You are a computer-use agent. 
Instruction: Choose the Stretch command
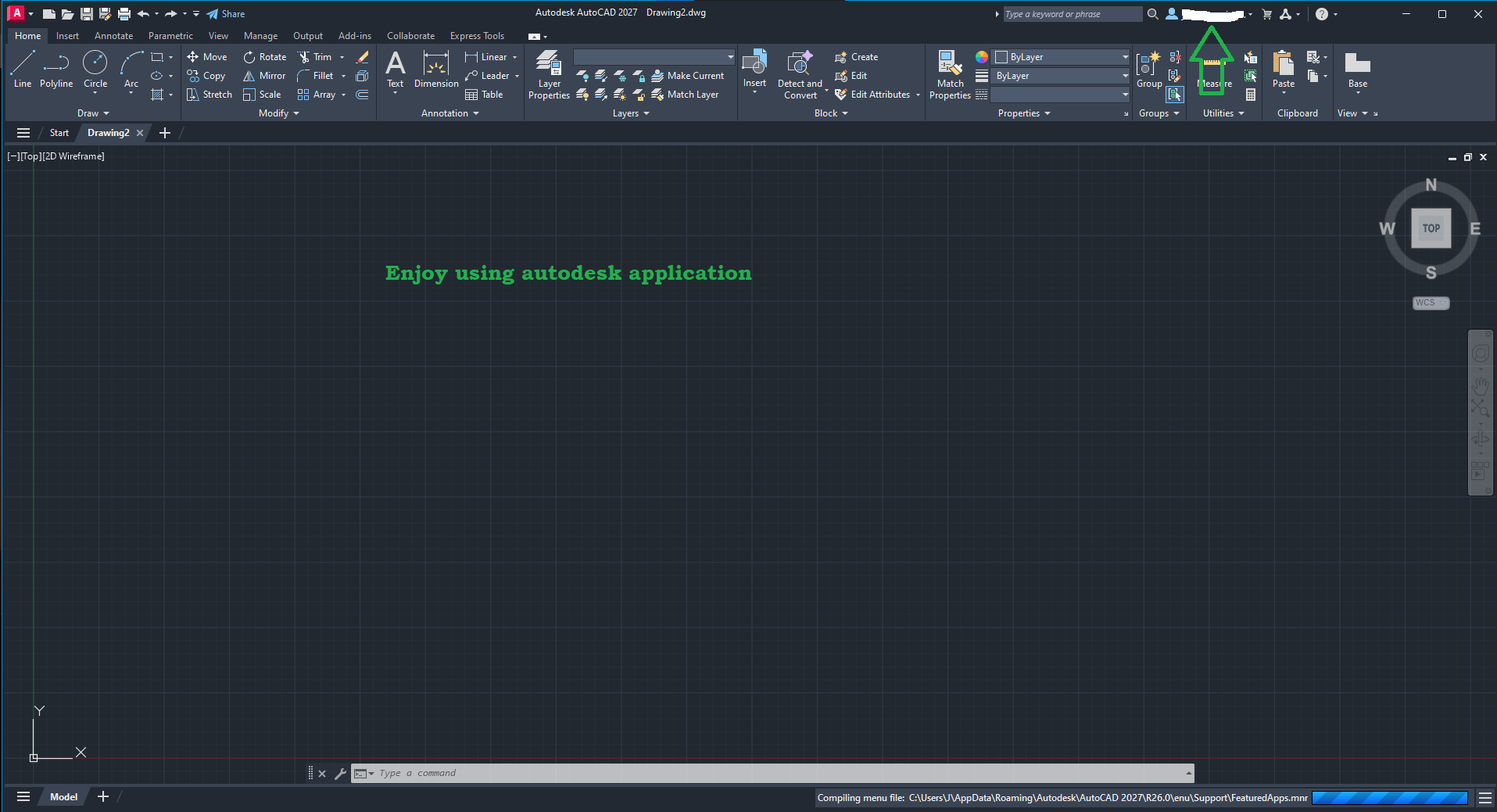[210, 95]
